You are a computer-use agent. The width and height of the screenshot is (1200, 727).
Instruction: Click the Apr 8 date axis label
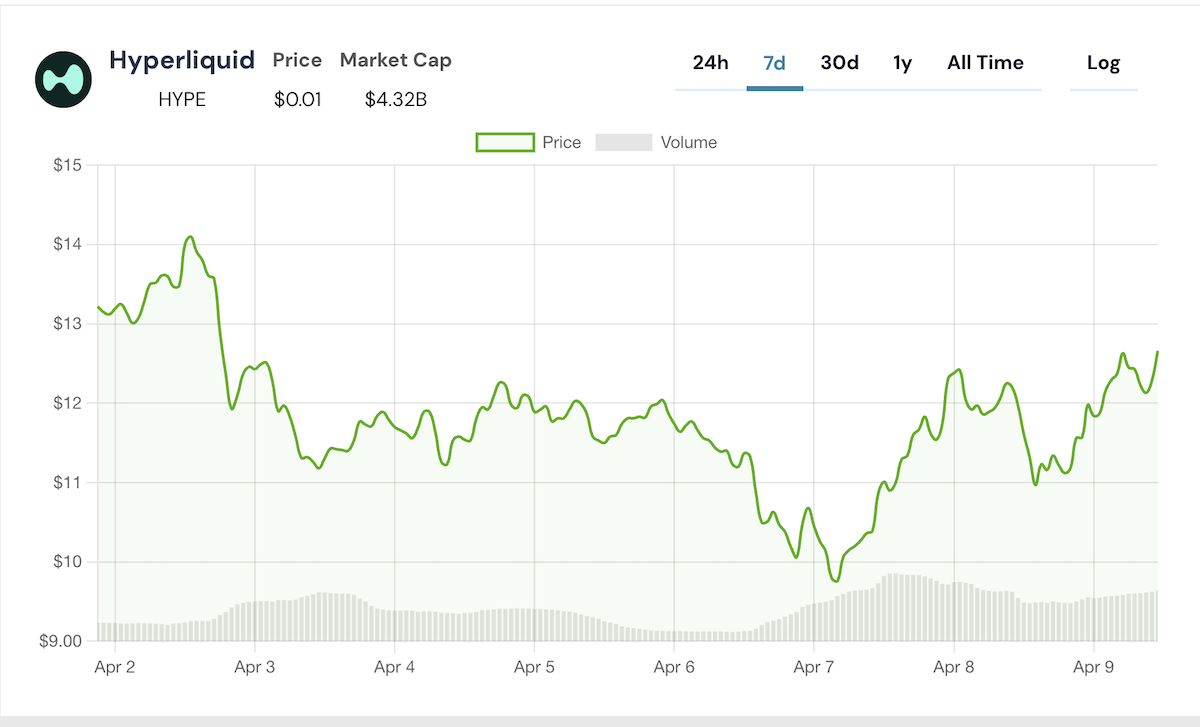pyautogui.click(x=954, y=668)
